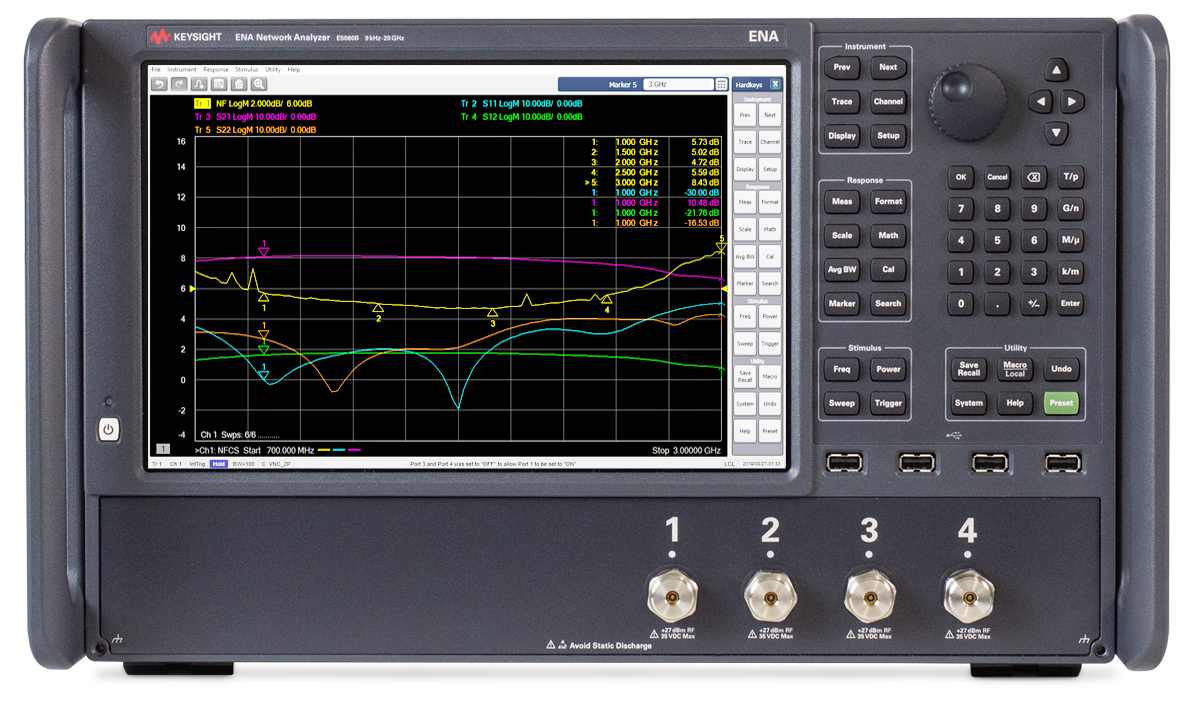Viewport: 1194px width, 711px height.
Task: Click the undo arrow toolbar icon
Action: click(159, 85)
